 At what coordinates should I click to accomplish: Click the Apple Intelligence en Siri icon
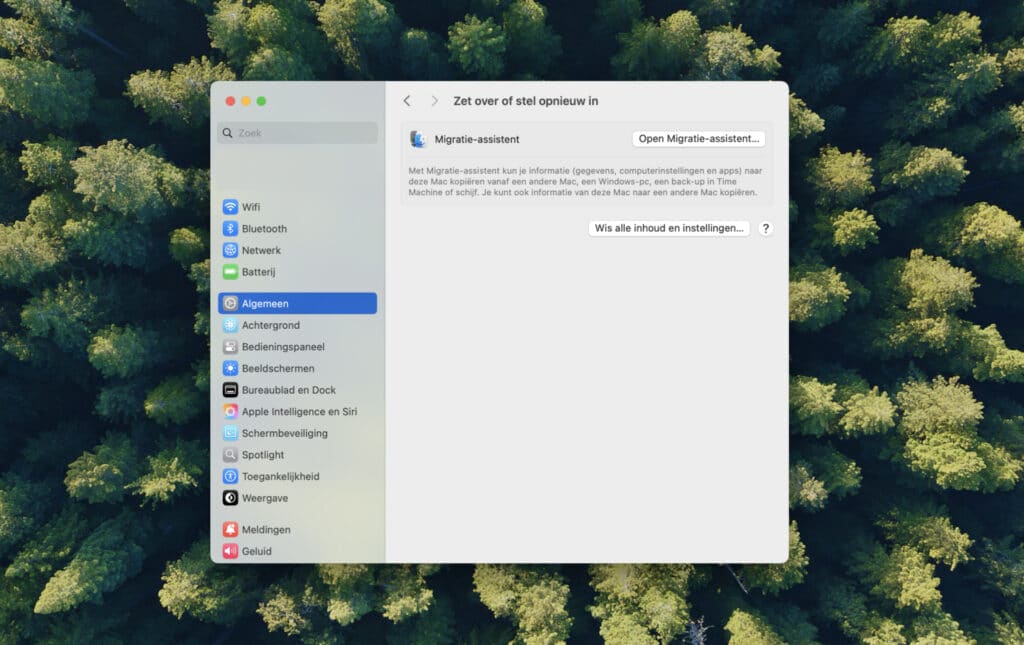(230, 411)
